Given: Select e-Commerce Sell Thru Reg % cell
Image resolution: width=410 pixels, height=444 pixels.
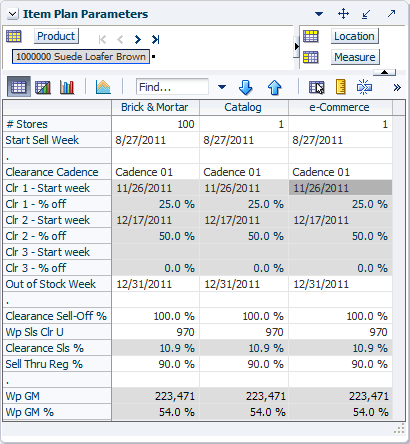Looking at the screenshot, I should 340,364.
